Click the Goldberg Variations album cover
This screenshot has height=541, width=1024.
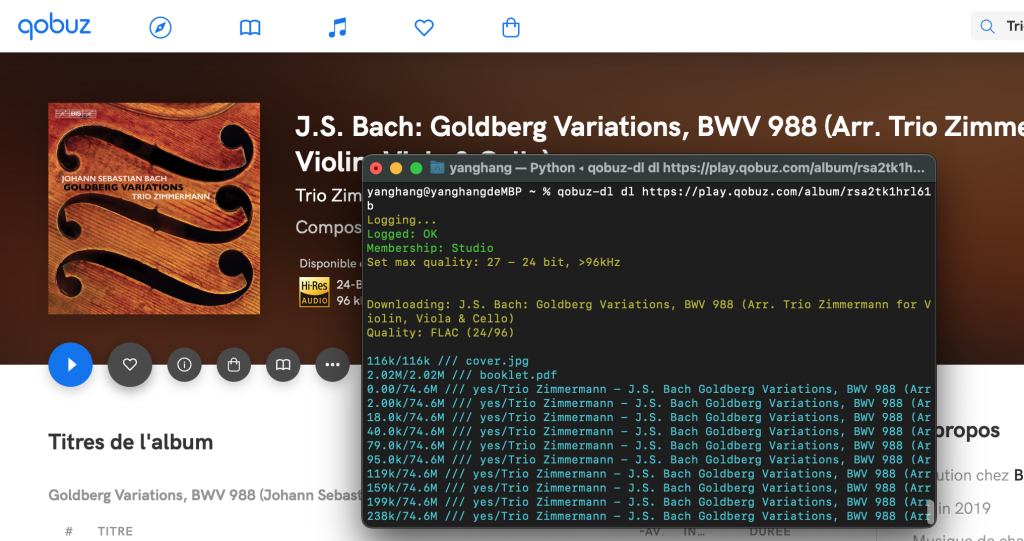click(x=154, y=208)
